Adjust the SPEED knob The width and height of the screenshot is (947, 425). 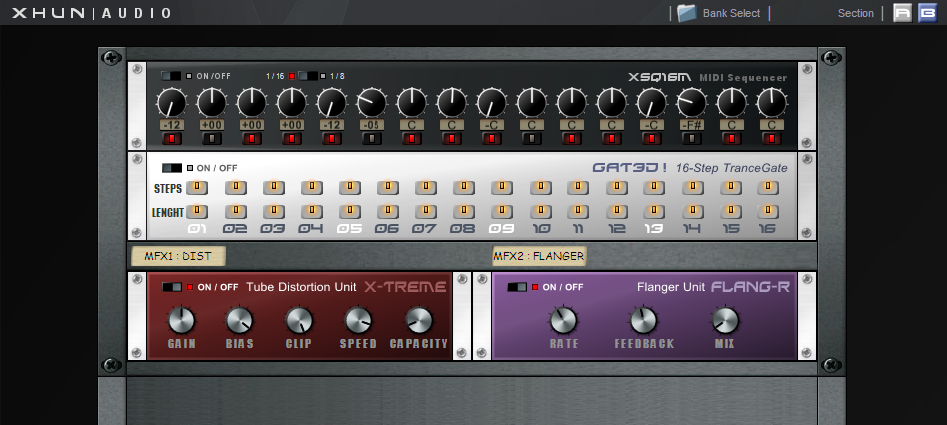pos(358,321)
